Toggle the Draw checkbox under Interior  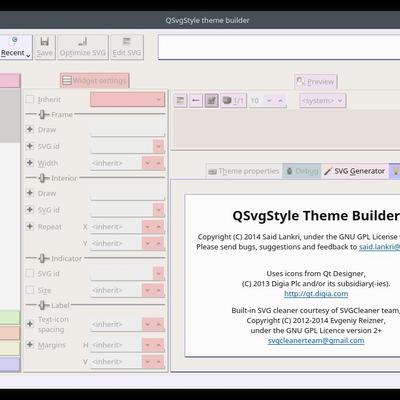30,193
